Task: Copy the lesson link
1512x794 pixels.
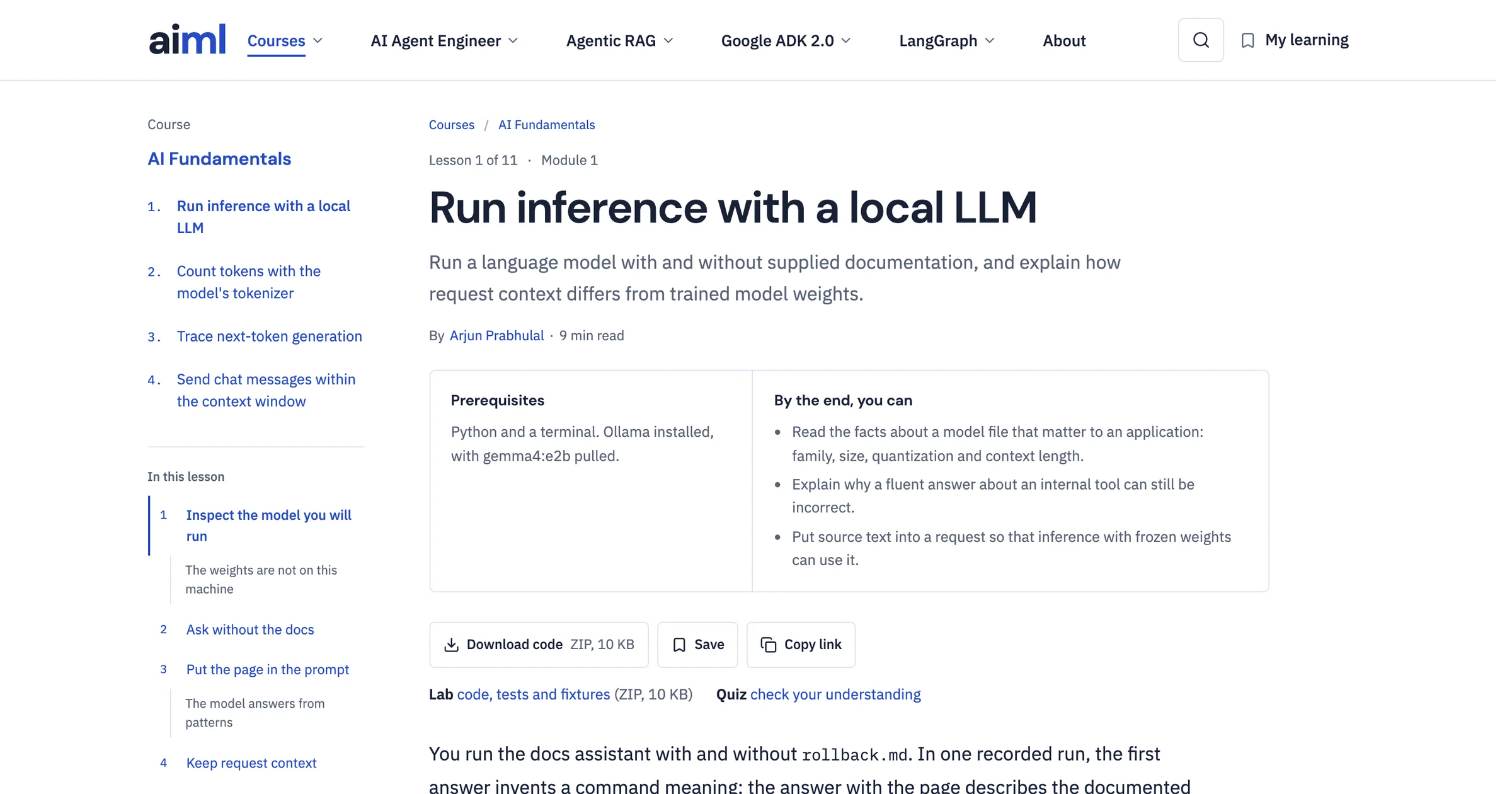Action: point(801,645)
